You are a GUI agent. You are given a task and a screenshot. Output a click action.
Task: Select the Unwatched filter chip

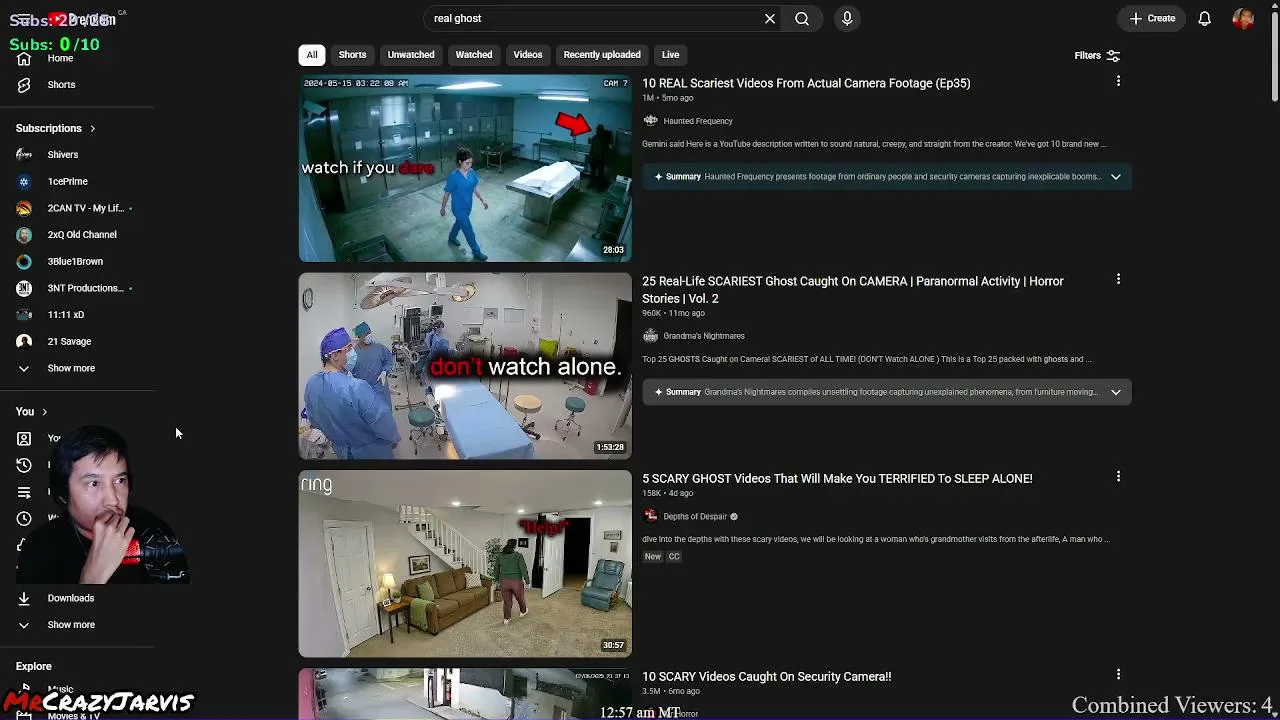411,55
